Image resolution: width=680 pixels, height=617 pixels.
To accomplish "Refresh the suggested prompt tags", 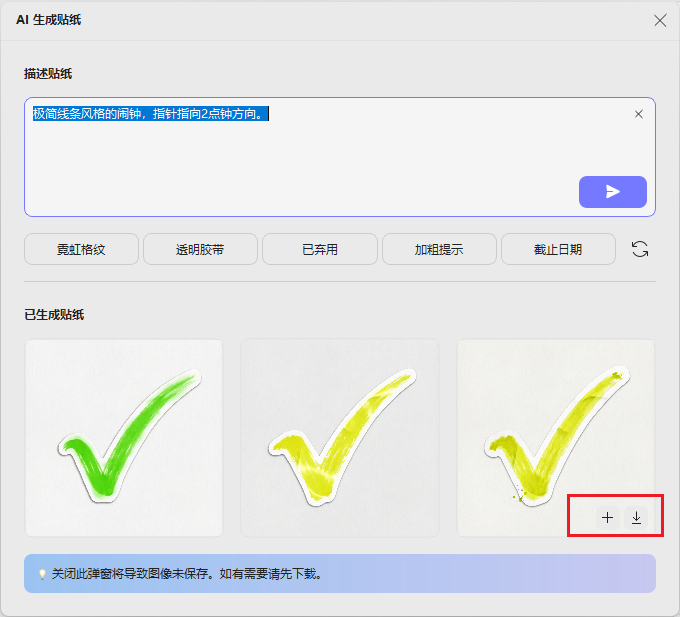I will tap(640, 249).
